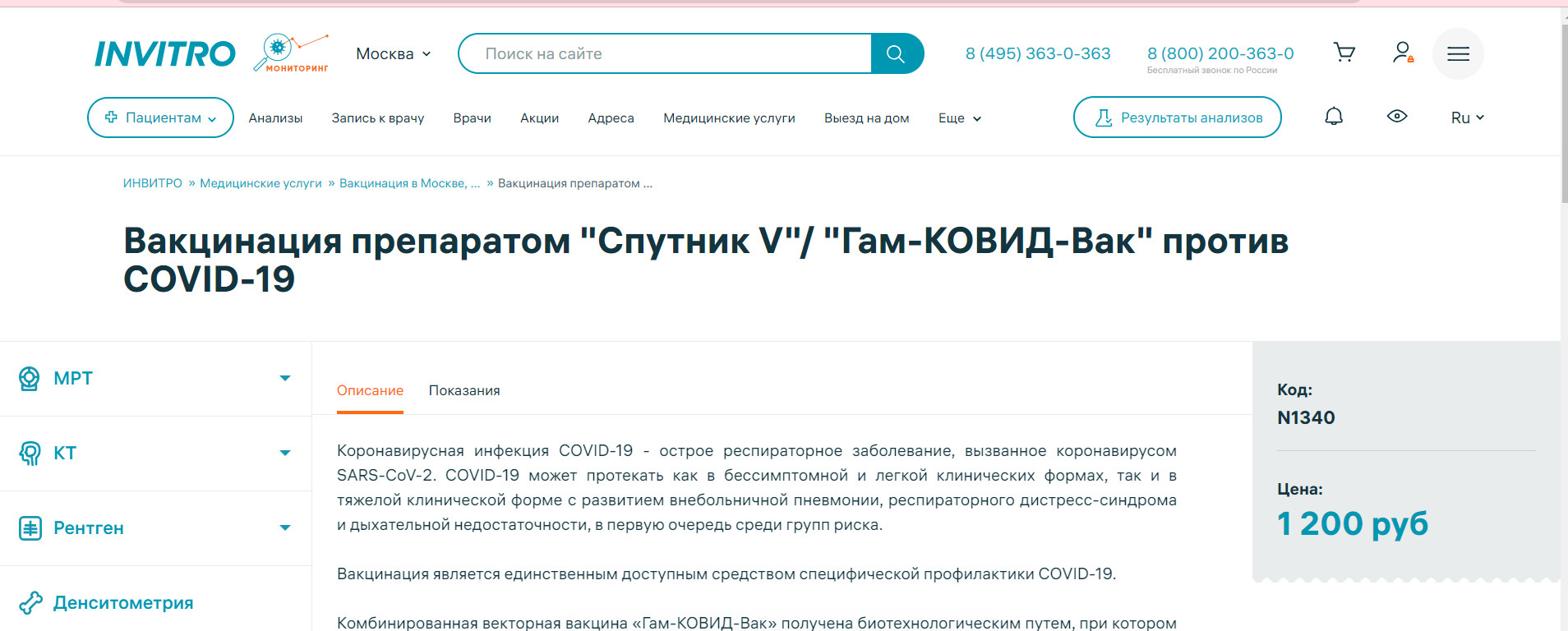Open the Мониторинг coronavirus icon
The height and width of the screenshot is (631, 1568).
(x=291, y=53)
